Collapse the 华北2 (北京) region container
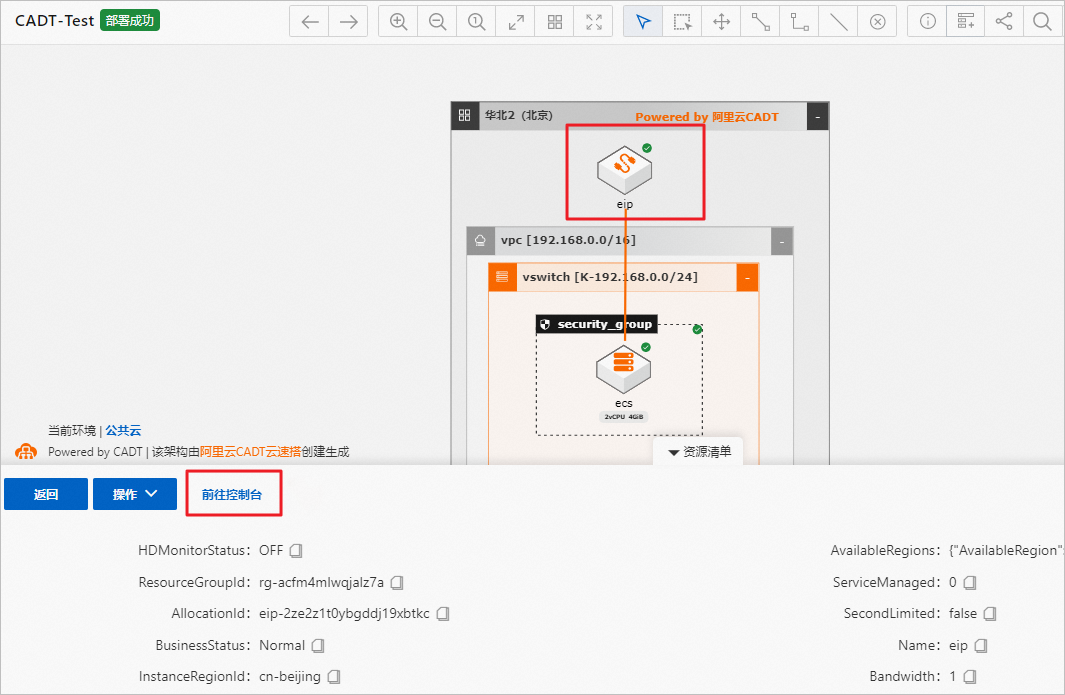1065x695 pixels. [x=817, y=116]
